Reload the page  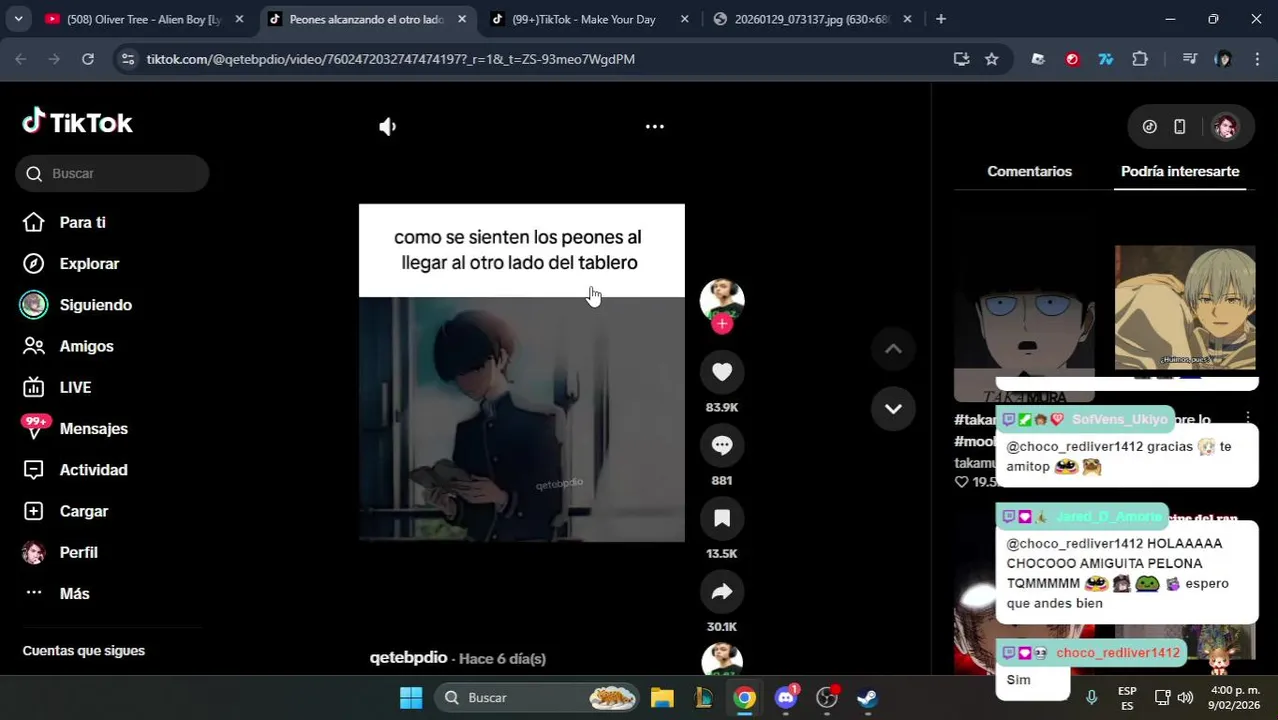pos(88,59)
